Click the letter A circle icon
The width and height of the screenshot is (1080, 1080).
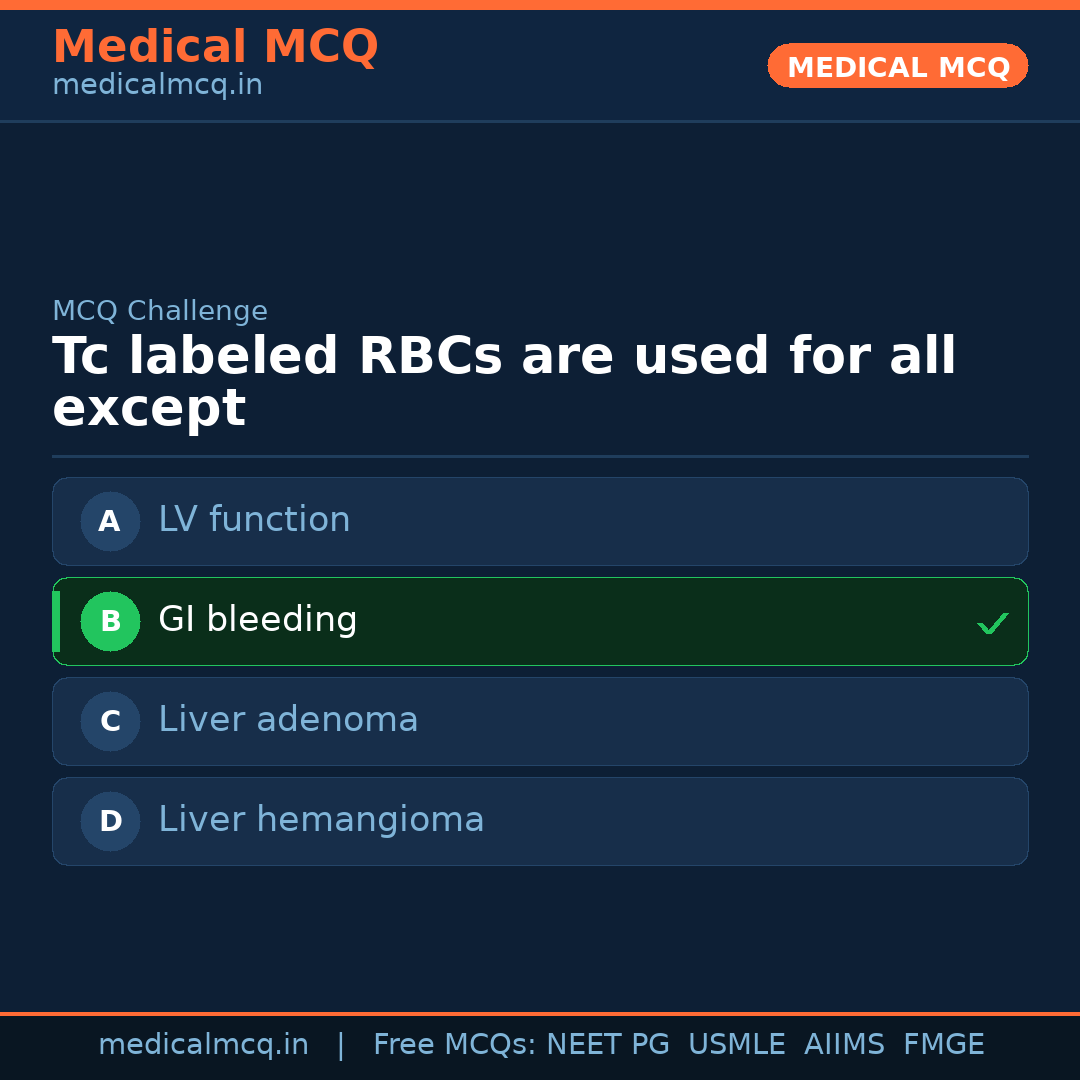(x=110, y=521)
